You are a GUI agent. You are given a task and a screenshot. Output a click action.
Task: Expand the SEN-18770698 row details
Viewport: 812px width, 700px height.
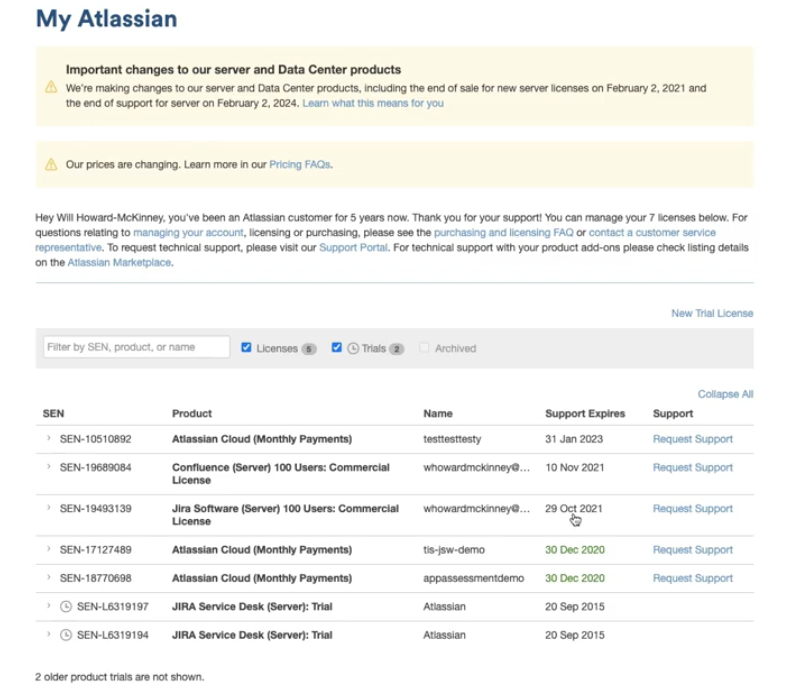(48, 578)
